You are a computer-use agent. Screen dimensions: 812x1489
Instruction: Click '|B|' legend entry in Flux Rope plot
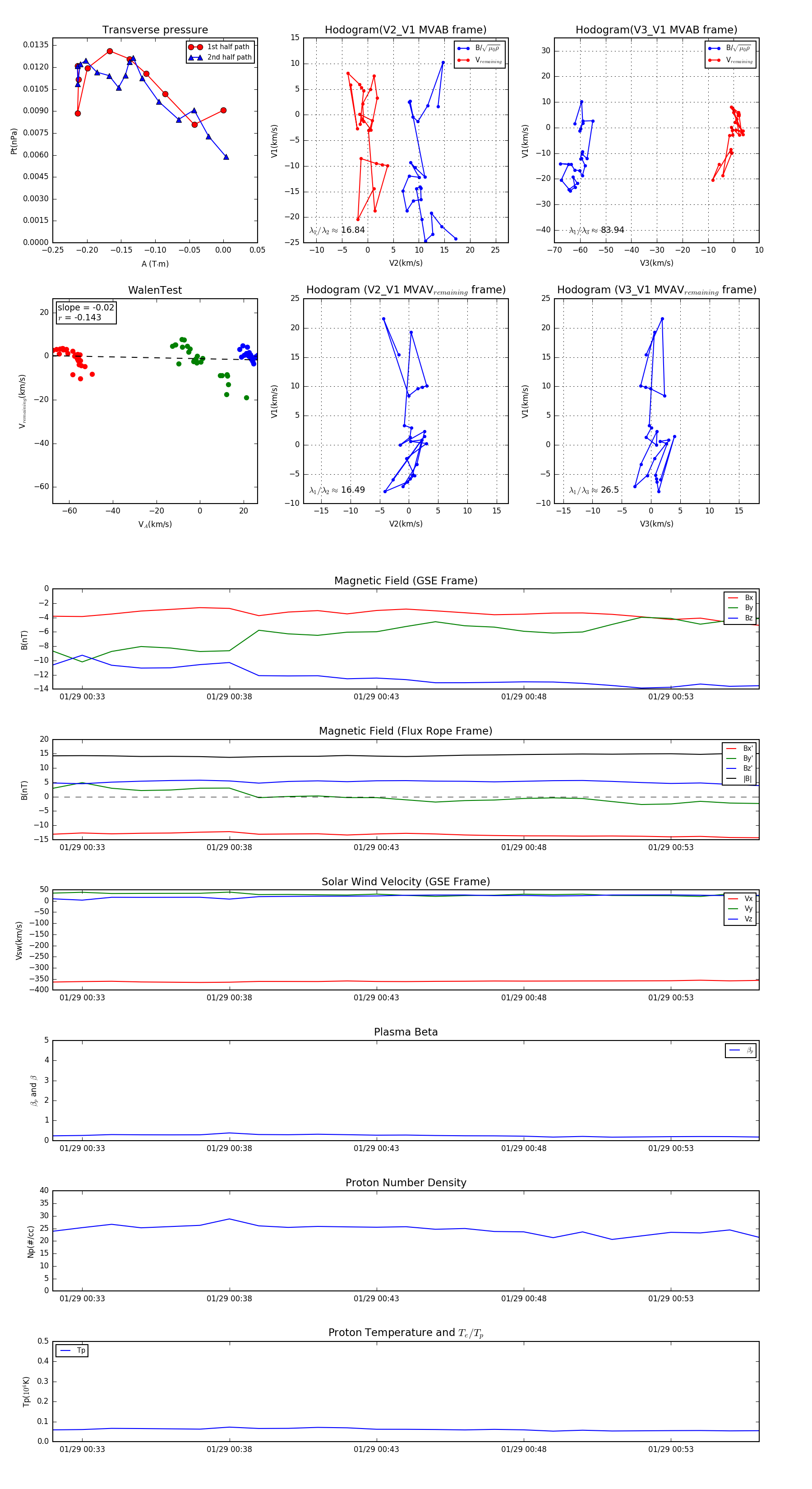click(739, 779)
